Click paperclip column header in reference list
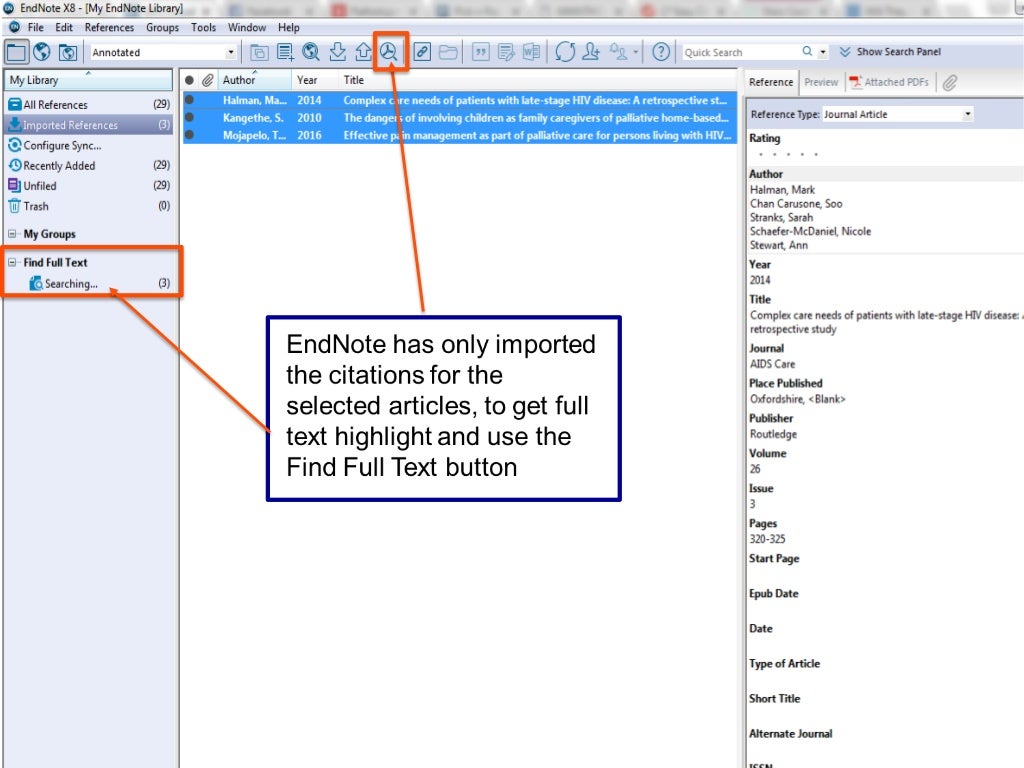 (208, 80)
